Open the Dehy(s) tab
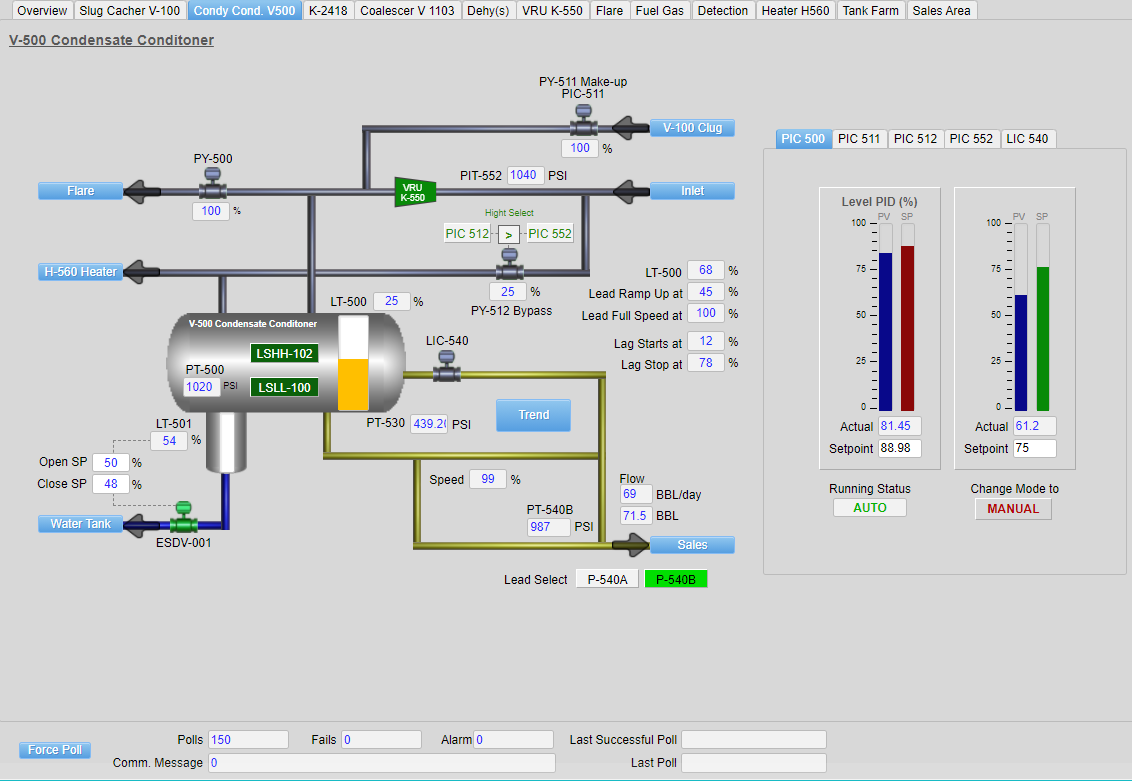The width and height of the screenshot is (1132, 781). pyautogui.click(x=488, y=11)
